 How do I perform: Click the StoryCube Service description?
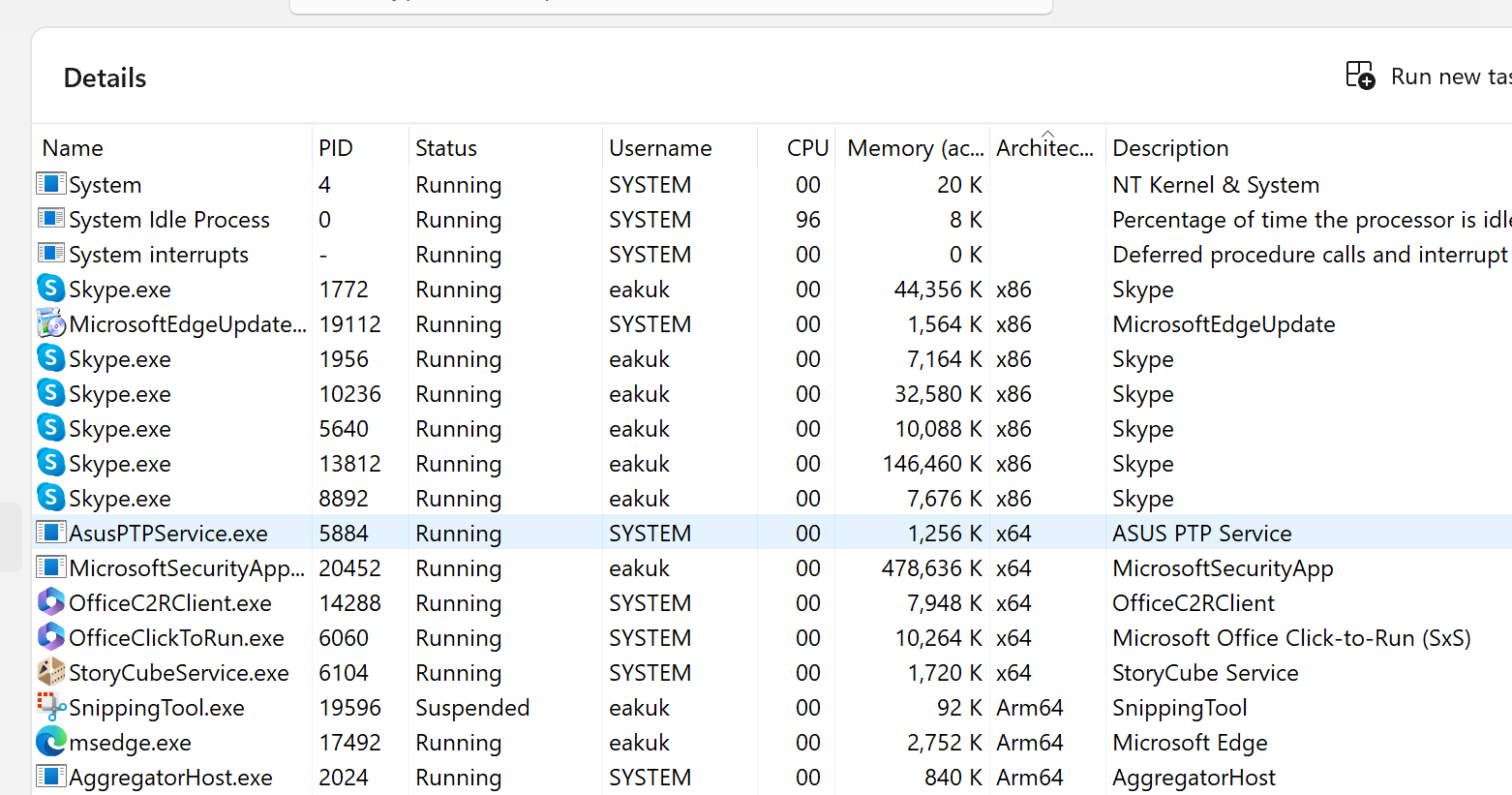1205,673
